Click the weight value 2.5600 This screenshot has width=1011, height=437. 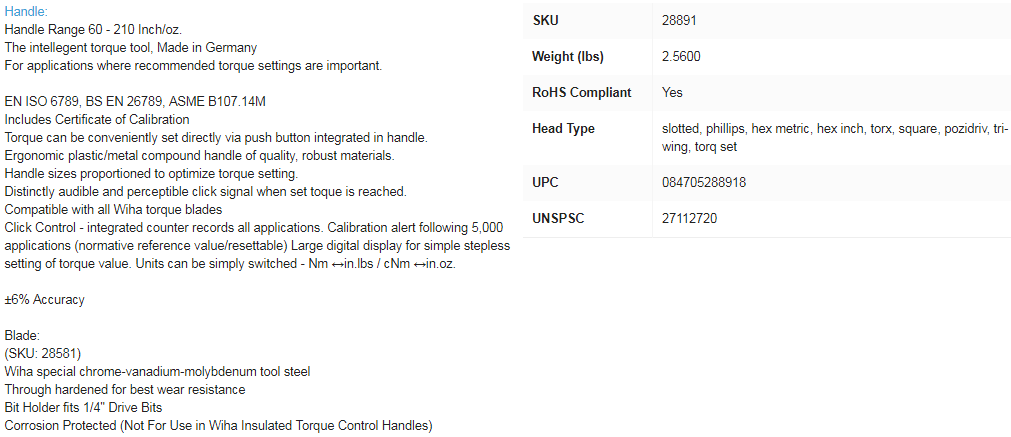(x=681, y=56)
